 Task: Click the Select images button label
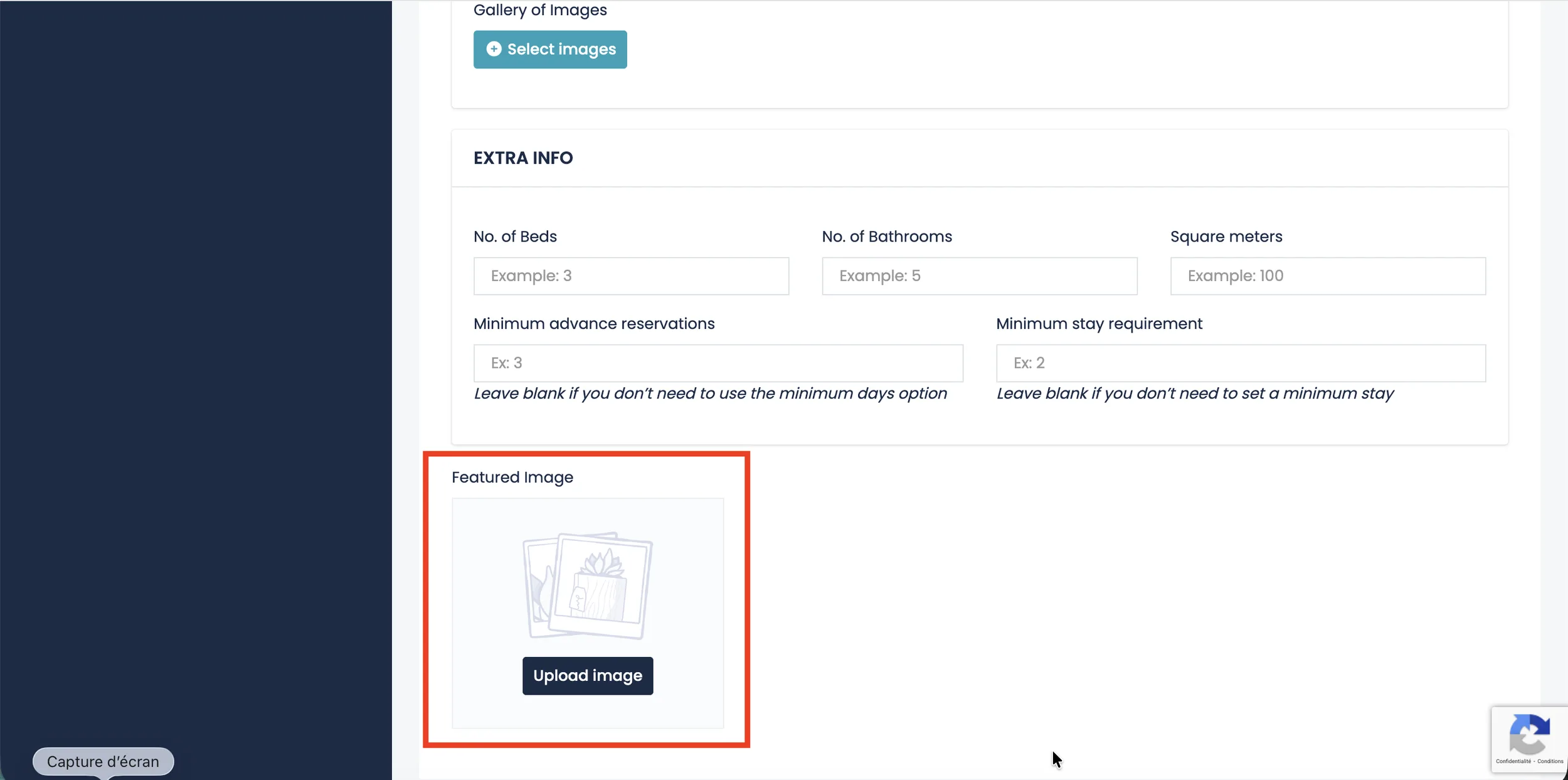[561, 49]
